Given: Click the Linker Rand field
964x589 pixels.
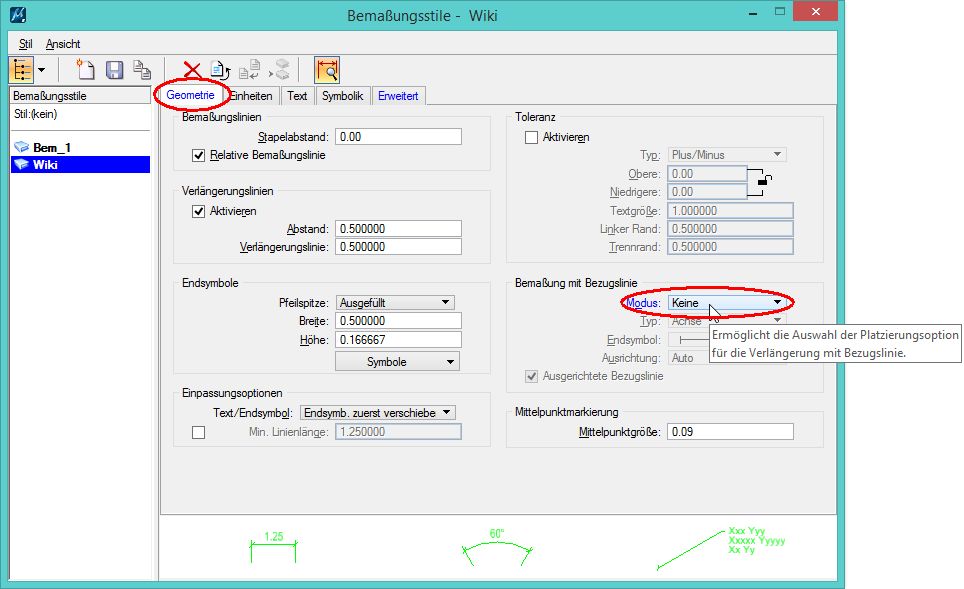Looking at the screenshot, I should (730, 229).
